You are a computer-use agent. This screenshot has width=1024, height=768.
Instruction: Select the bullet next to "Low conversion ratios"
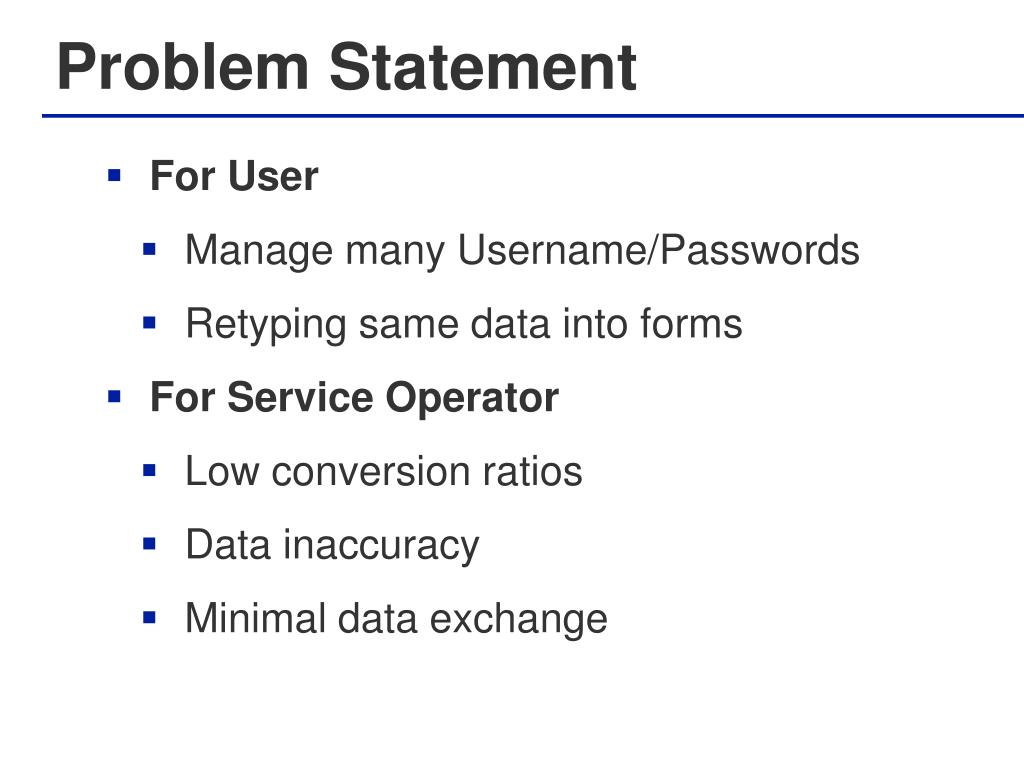[150, 470]
